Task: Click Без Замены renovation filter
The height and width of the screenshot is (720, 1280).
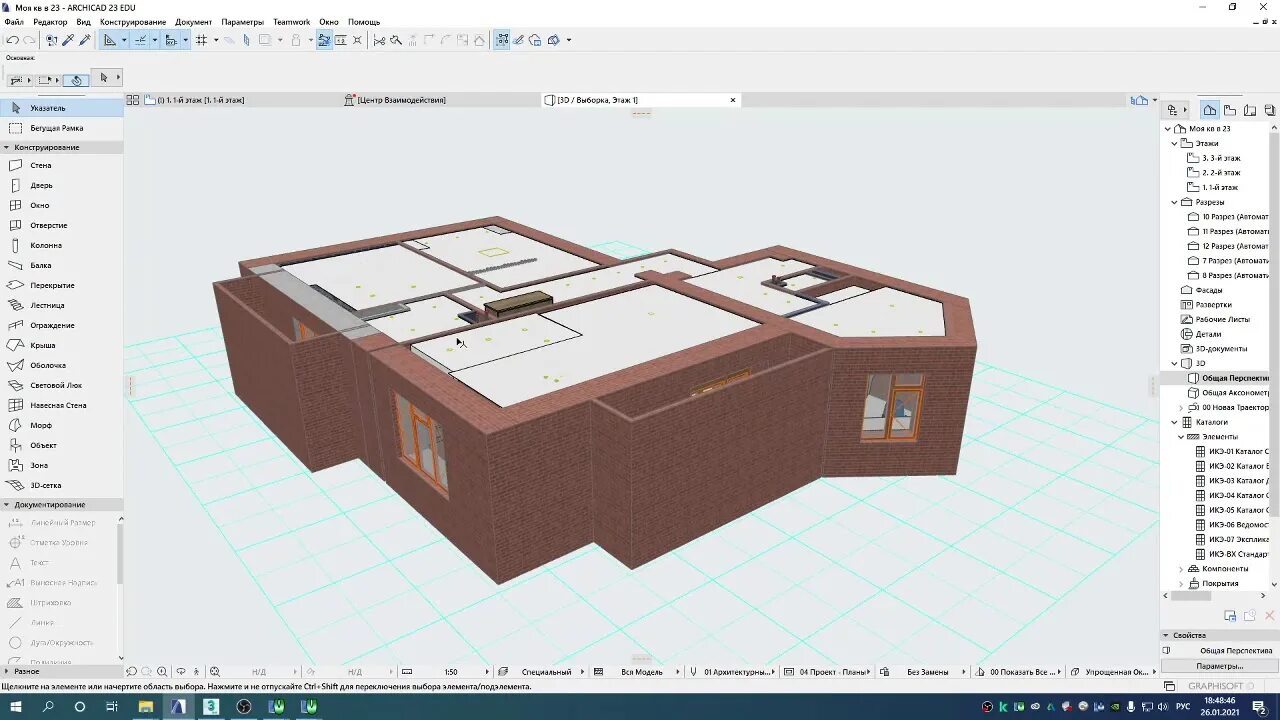Action: click(928, 672)
